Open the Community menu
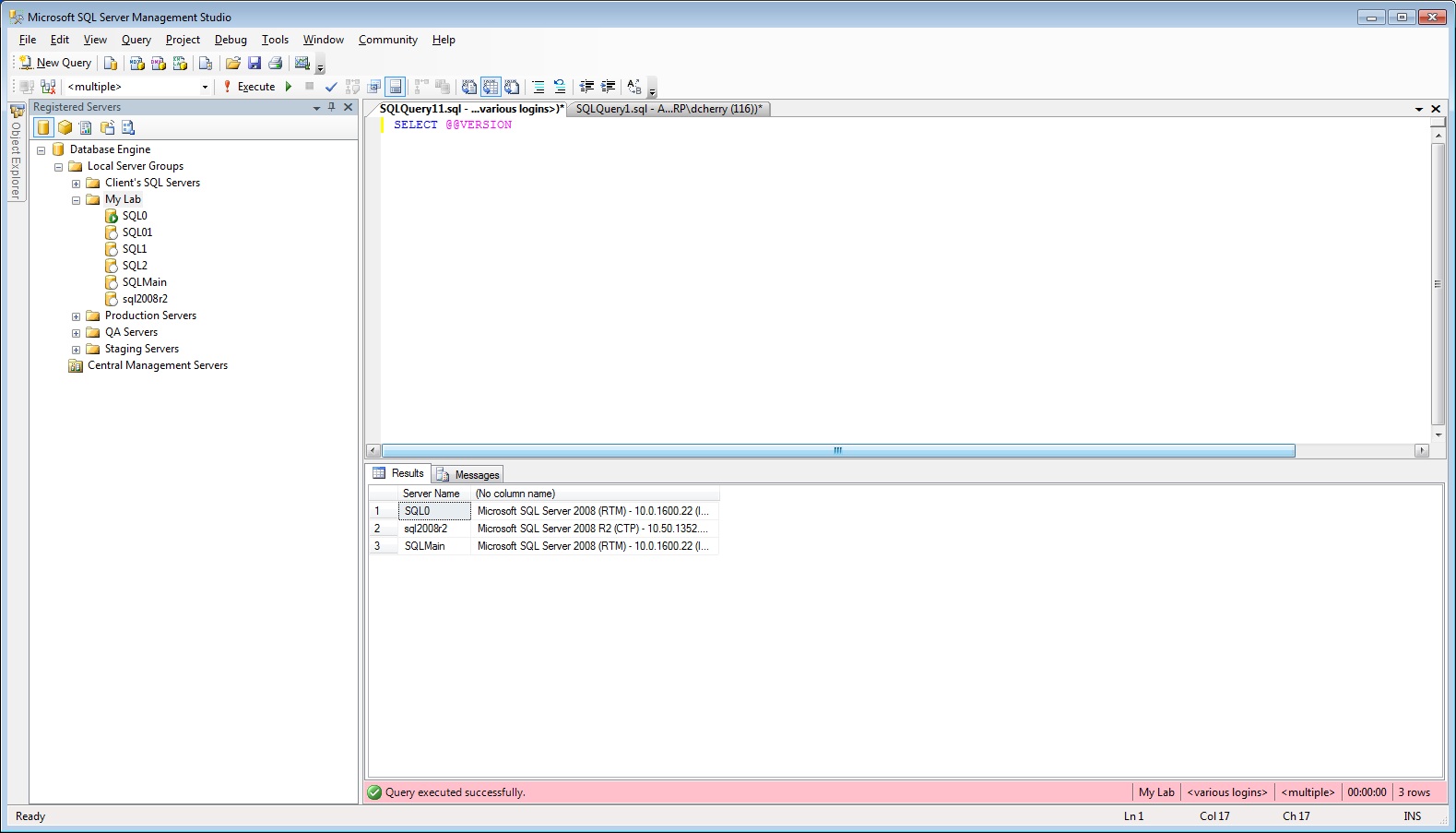Screen dimensions: 1456x833 pyautogui.click(x=387, y=40)
